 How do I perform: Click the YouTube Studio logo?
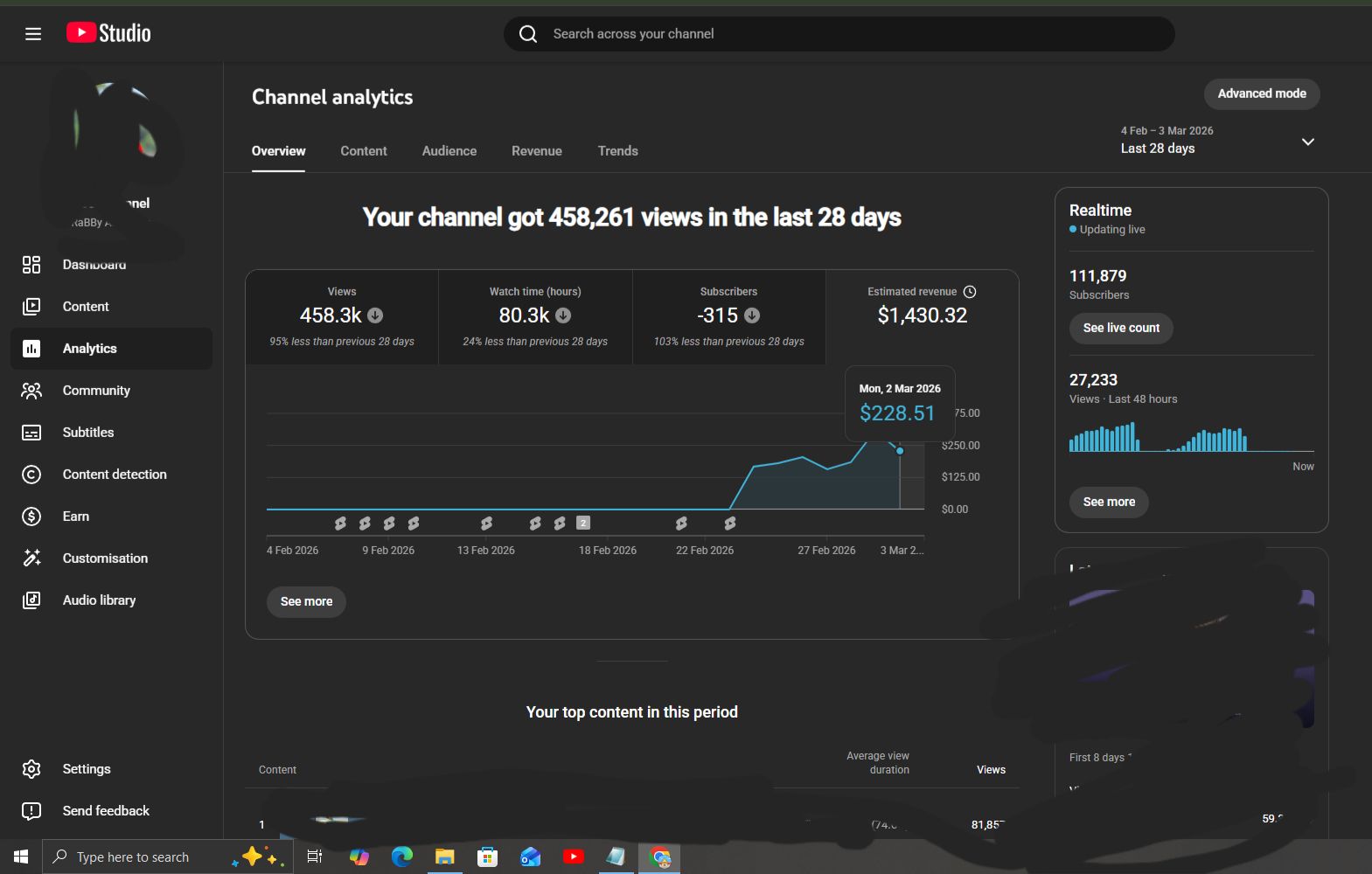pos(109,33)
